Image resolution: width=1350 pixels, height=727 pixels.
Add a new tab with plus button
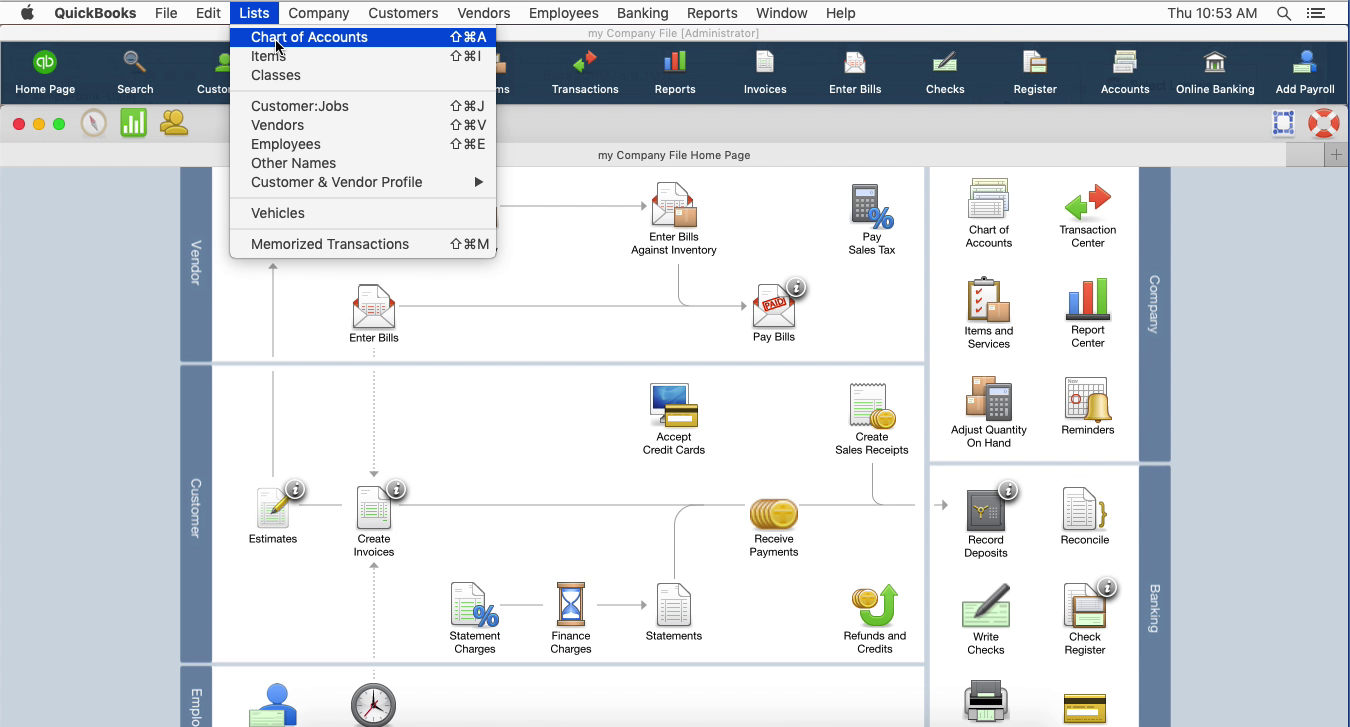point(1337,155)
